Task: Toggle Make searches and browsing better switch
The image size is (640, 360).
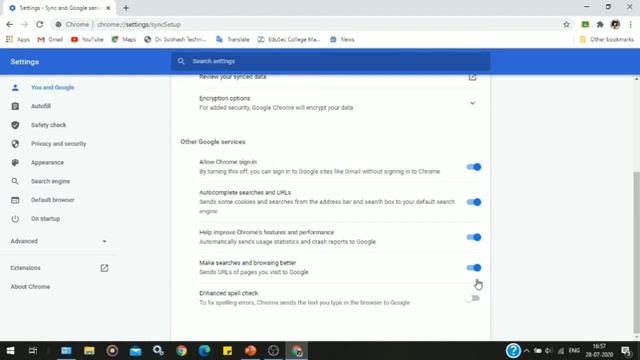Action: pyautogui.click(x=473, y=268)
